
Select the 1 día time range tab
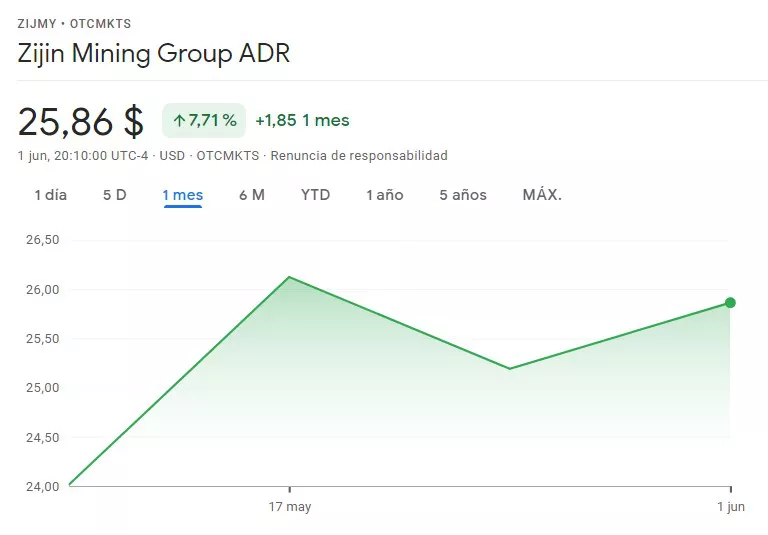(x=50, y=195)
